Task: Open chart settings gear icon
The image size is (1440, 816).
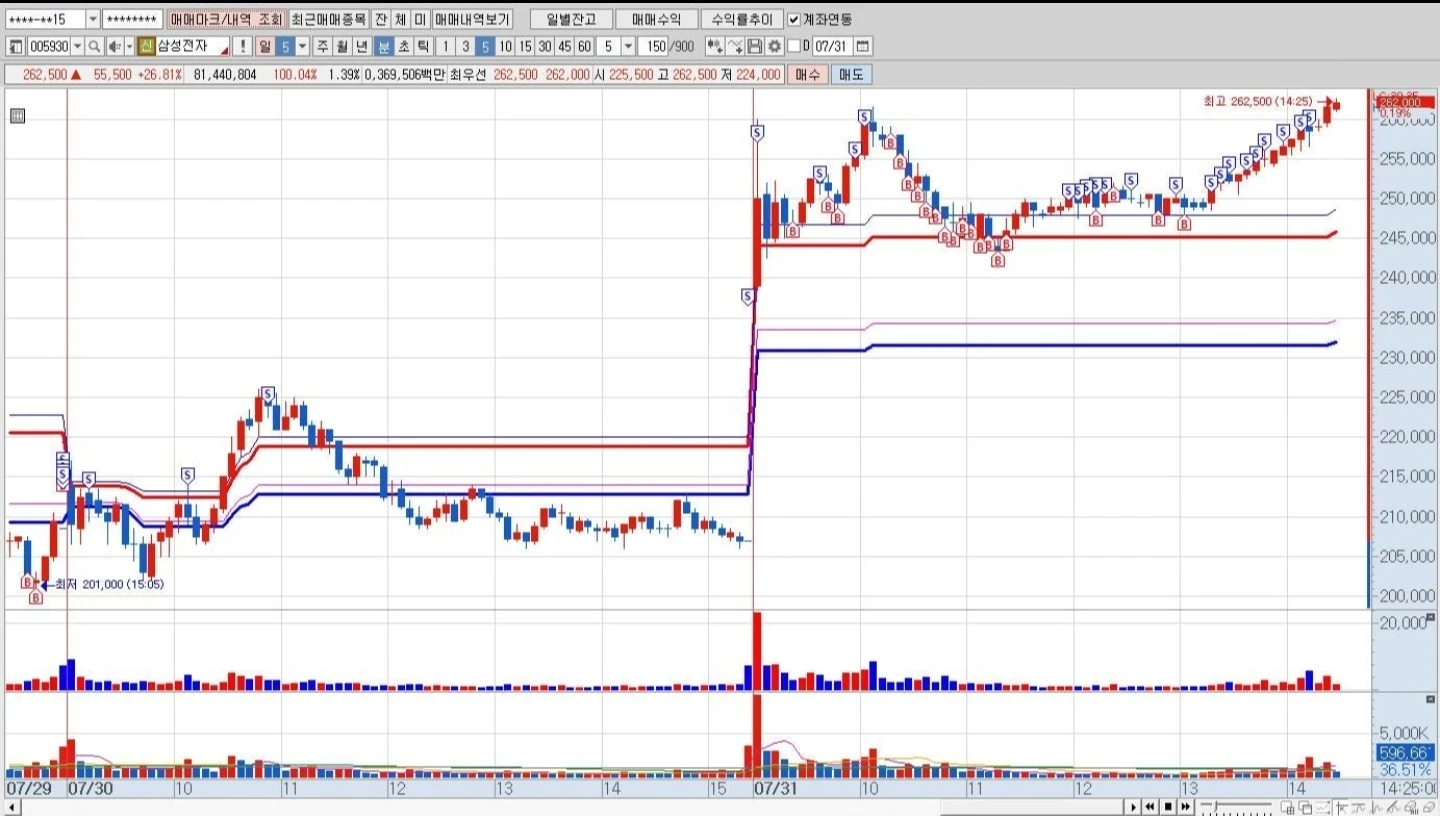Action: click(774, 46)
